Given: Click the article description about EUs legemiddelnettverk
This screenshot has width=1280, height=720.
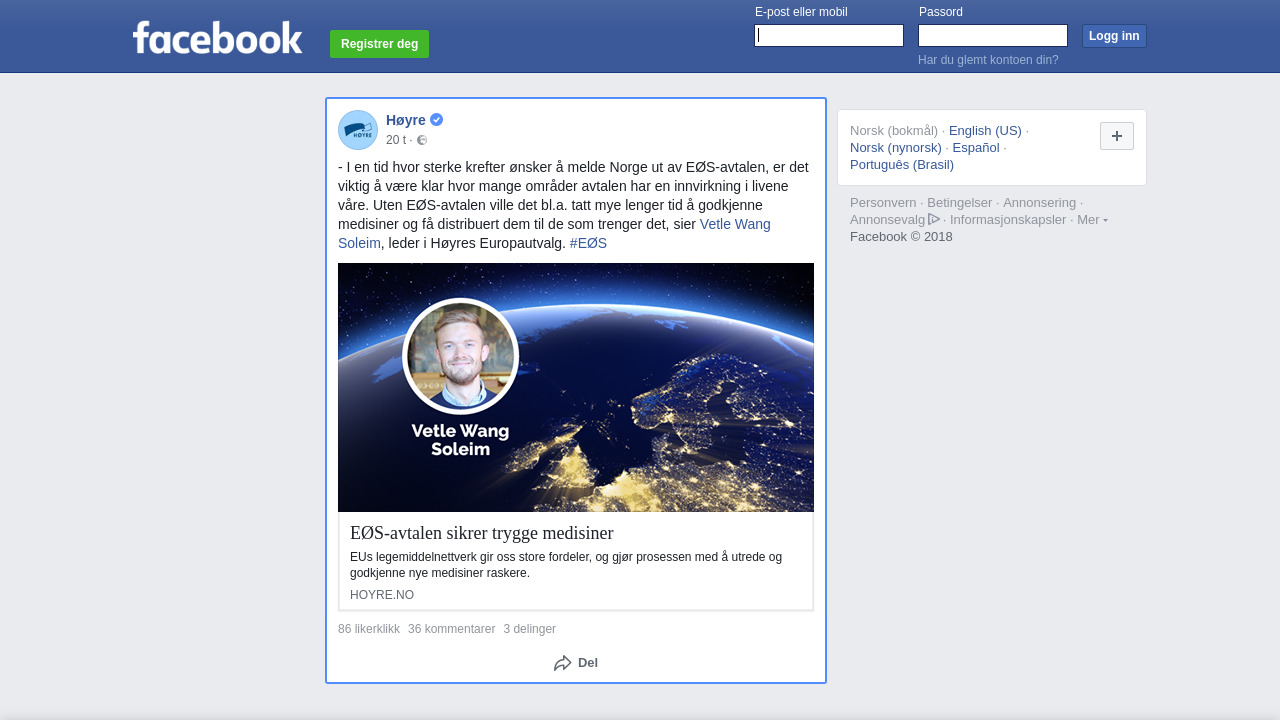Looking at the screenshot, I should [x=566, y=565].
